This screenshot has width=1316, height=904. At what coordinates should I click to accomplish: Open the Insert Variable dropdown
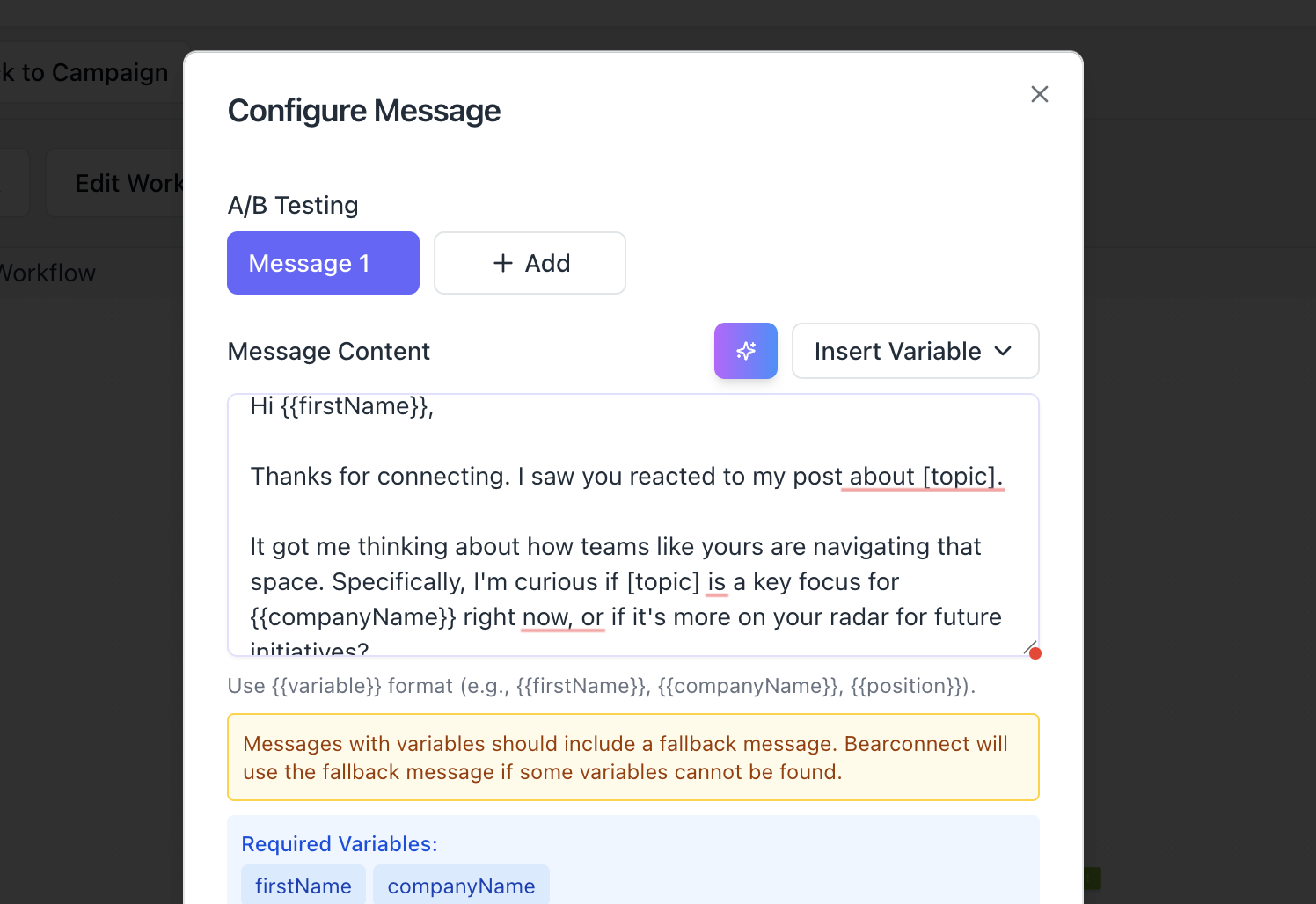(915, 351)
